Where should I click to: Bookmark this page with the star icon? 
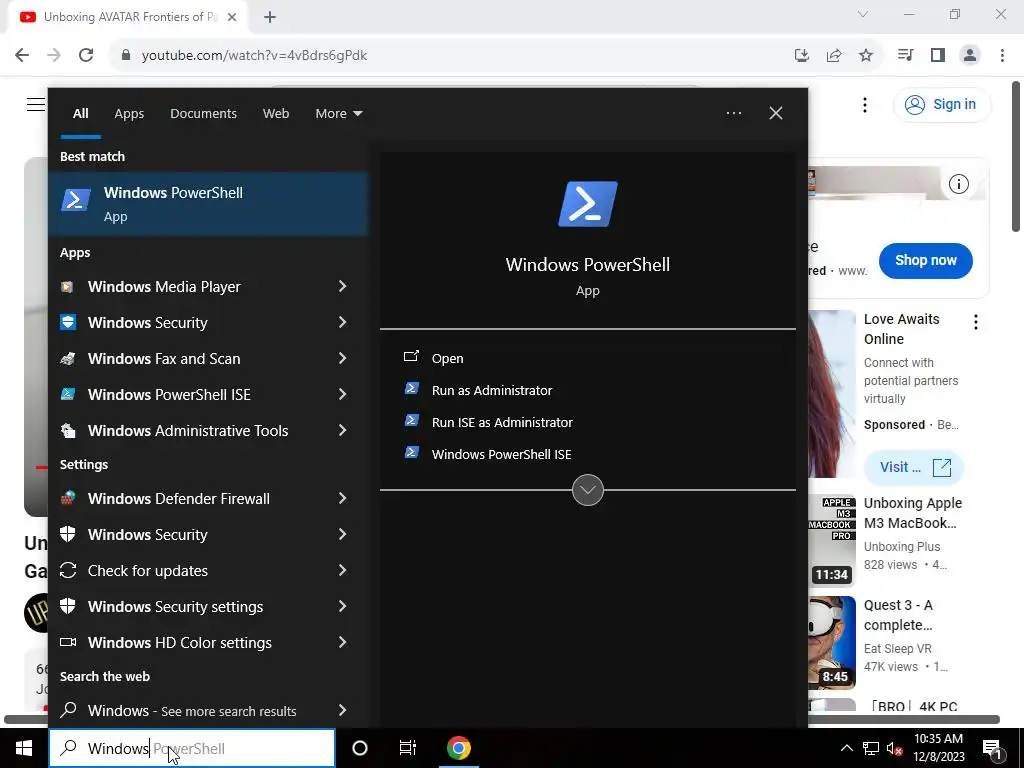tap(866, 56)
